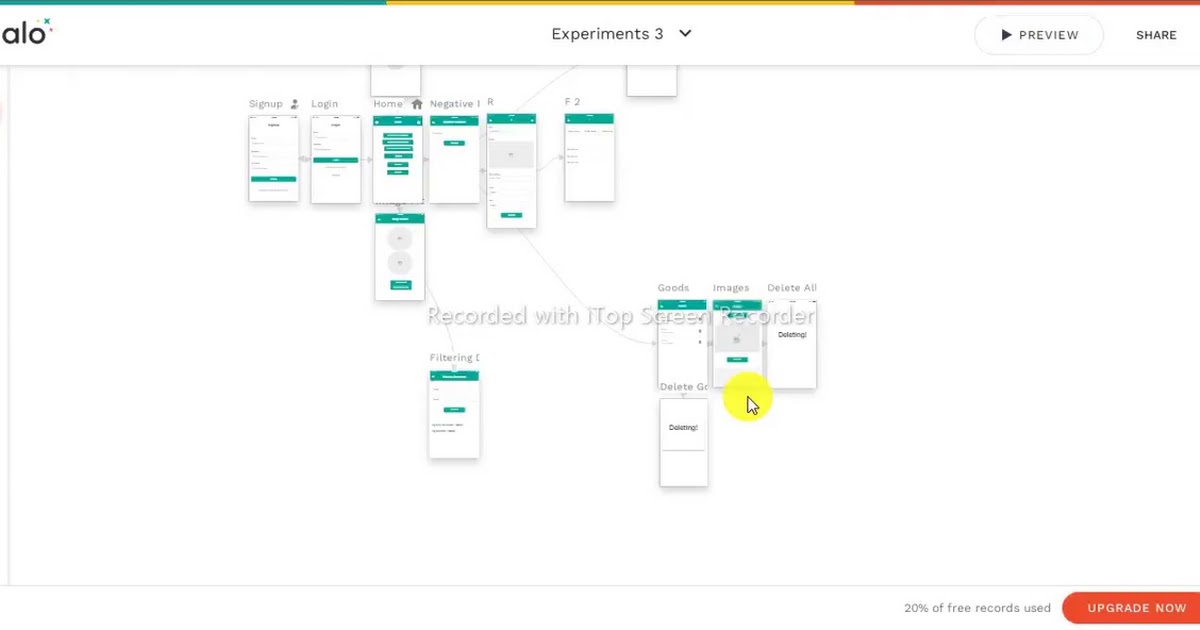The image size is (1200, 630).
Task: Click the user icon beside Signup label
Action: pyautogui.click(x=294, y=104)
